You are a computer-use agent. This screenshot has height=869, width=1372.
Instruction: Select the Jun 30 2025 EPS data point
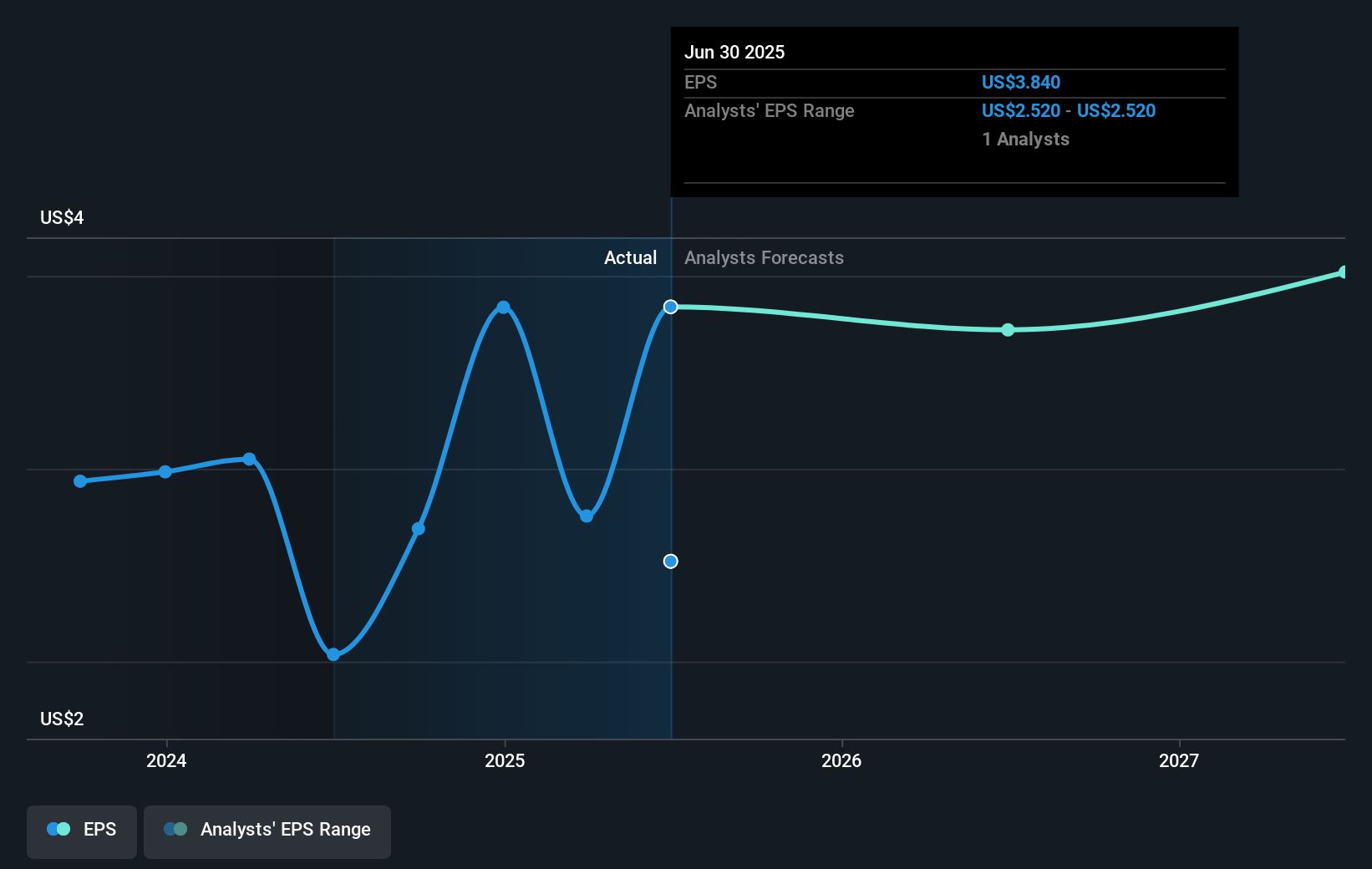pyautogui.click(x=670, y=307)
